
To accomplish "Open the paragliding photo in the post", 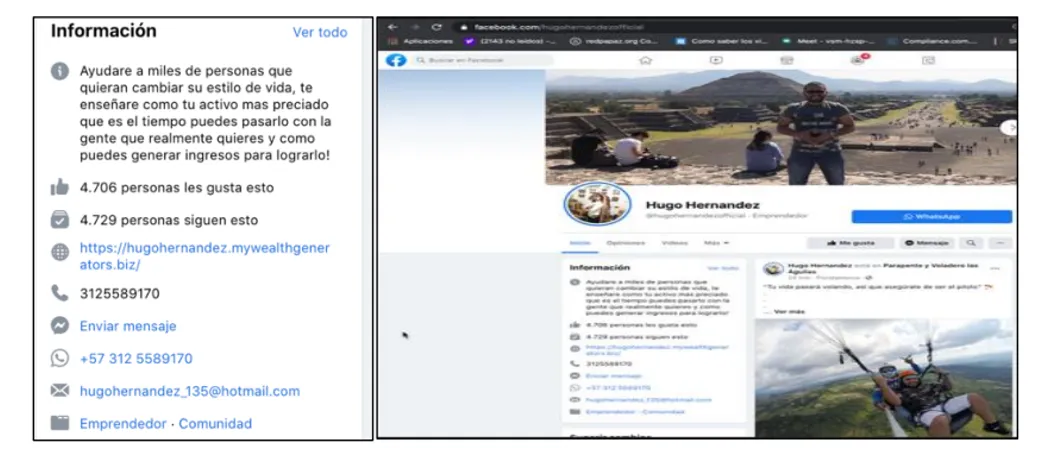I will [x=883, y=377].
